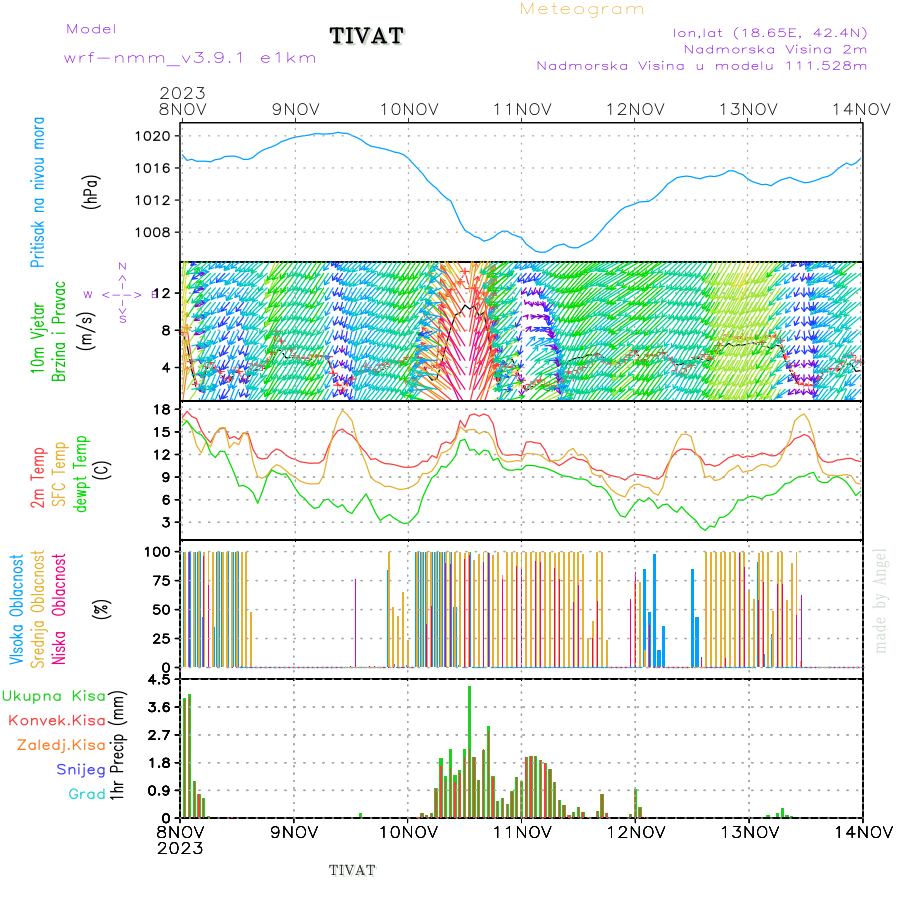Click the cyan Grad legend label
The image size is (900, 900).
click(x=87, y=794)
